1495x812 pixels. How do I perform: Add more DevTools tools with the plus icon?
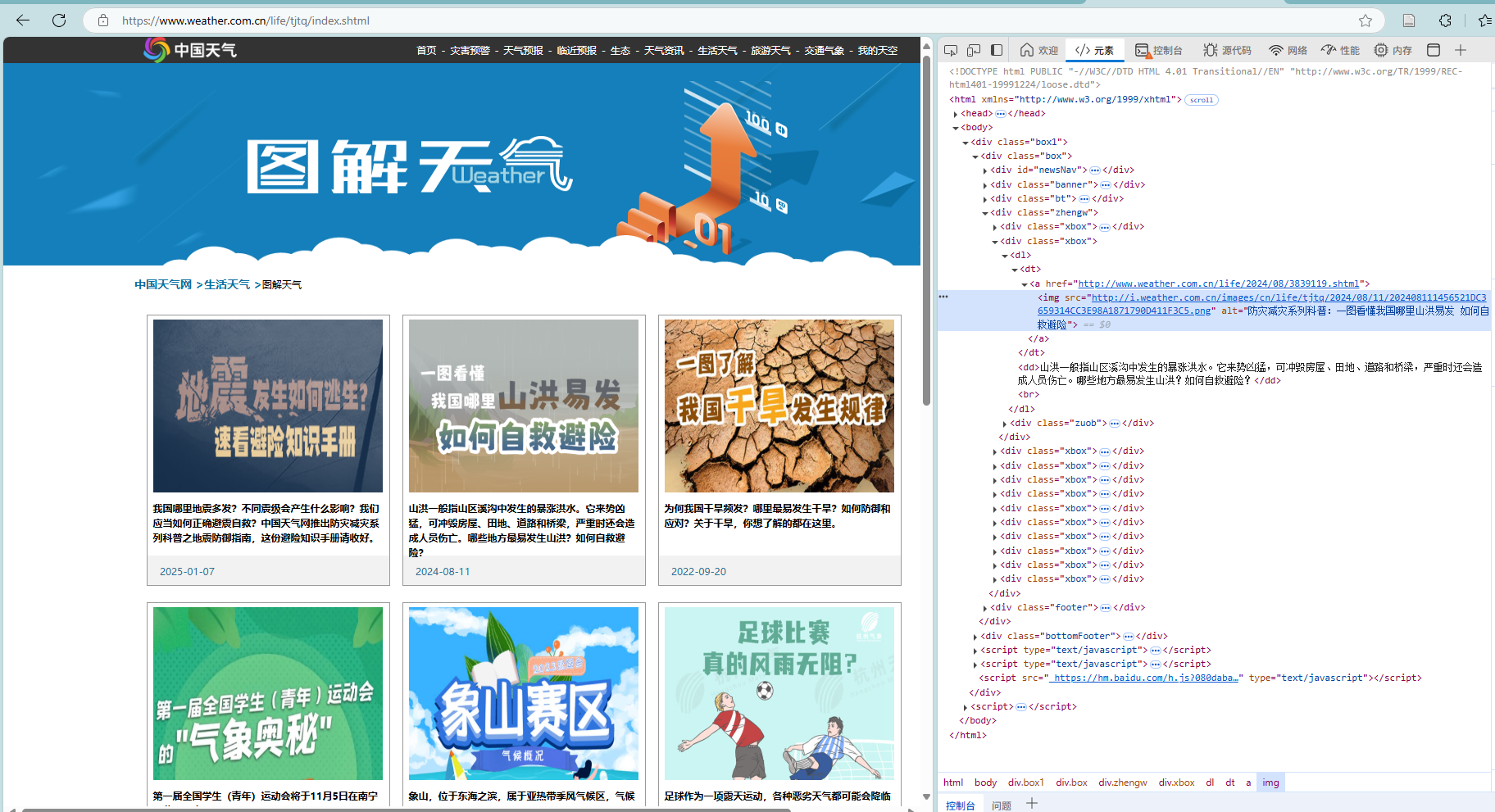click(1461, 50)
